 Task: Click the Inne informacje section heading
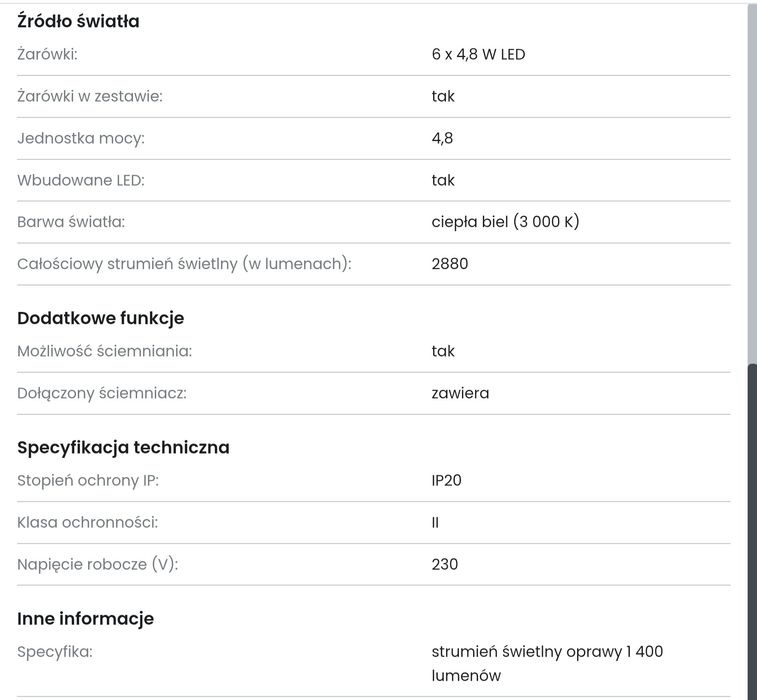click(85, 618)
